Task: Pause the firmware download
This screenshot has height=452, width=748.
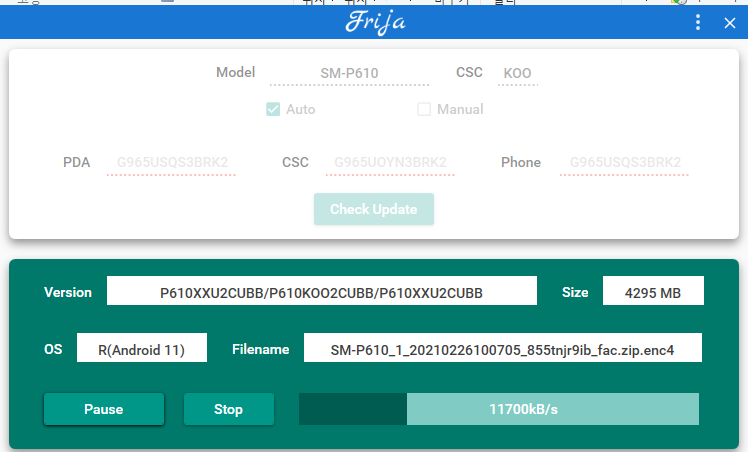Action: coord(104,409)
